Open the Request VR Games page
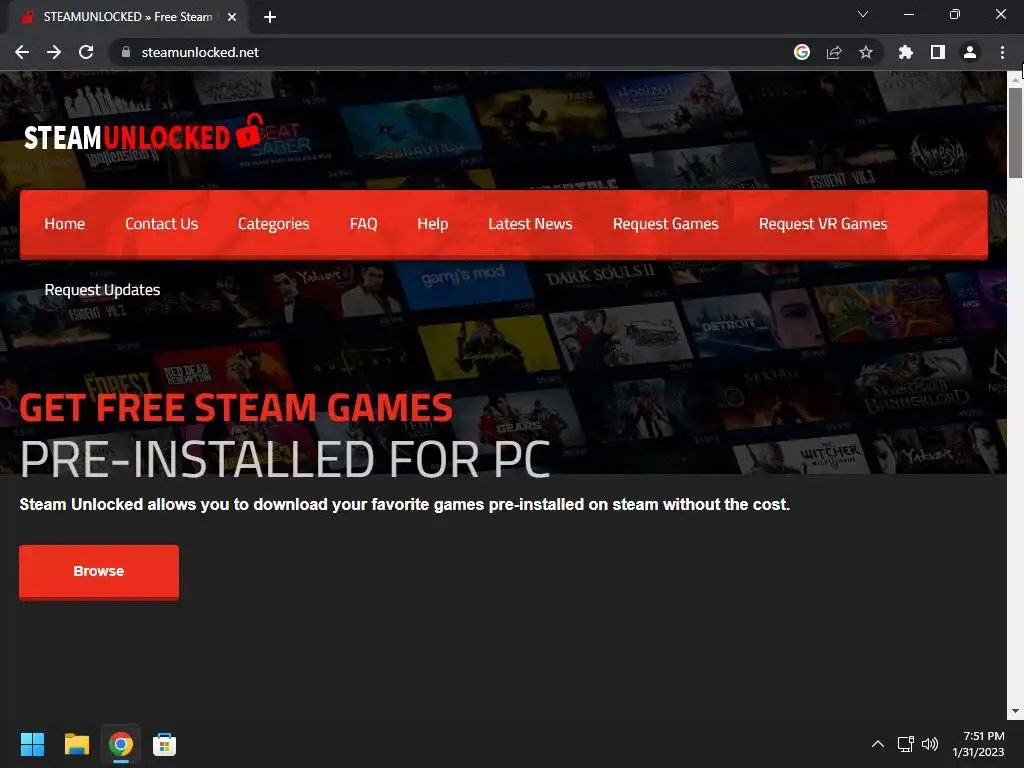1024x768 pixels. coord(823,224)
